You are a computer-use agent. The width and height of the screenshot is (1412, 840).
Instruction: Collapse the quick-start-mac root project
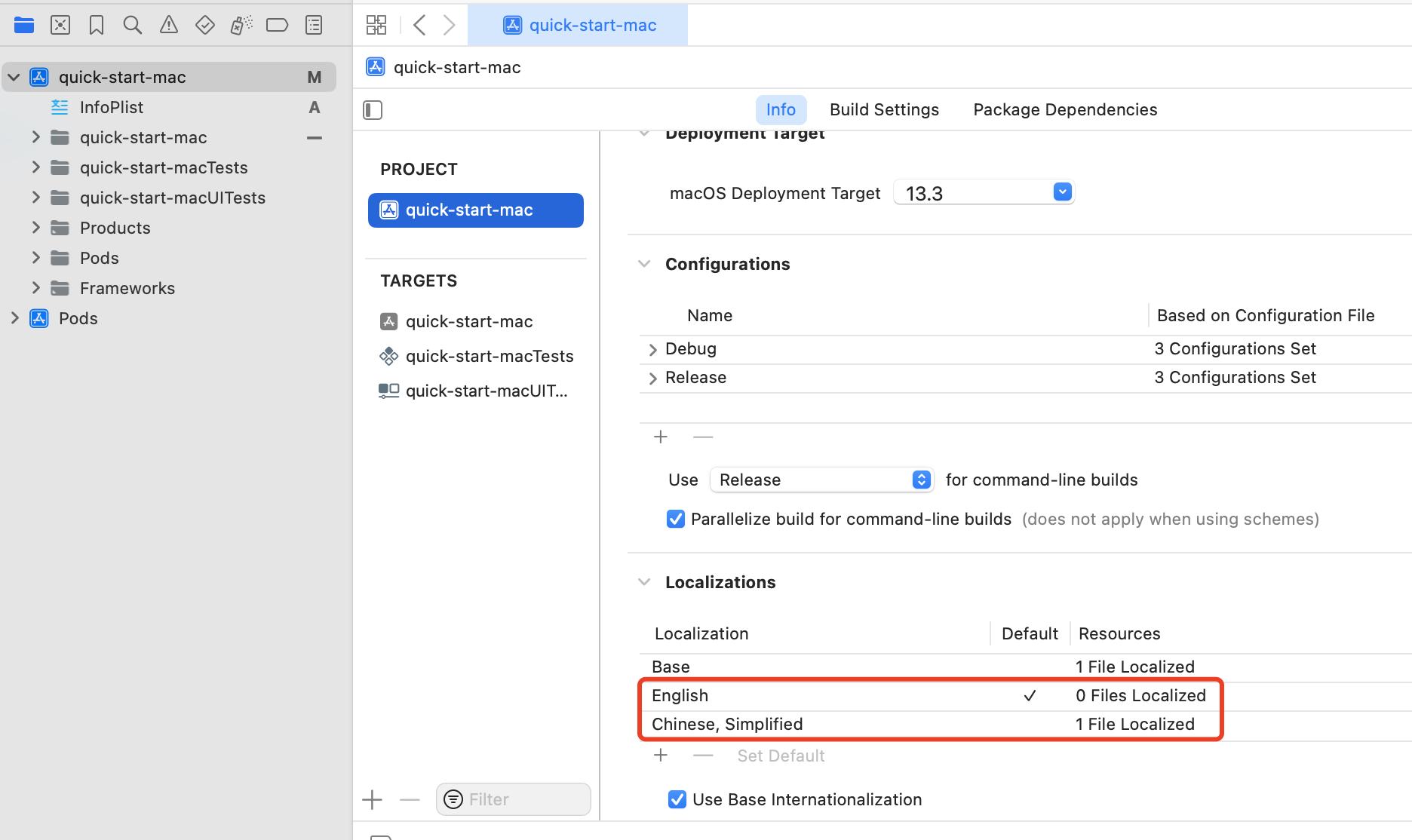click(14, 77)
